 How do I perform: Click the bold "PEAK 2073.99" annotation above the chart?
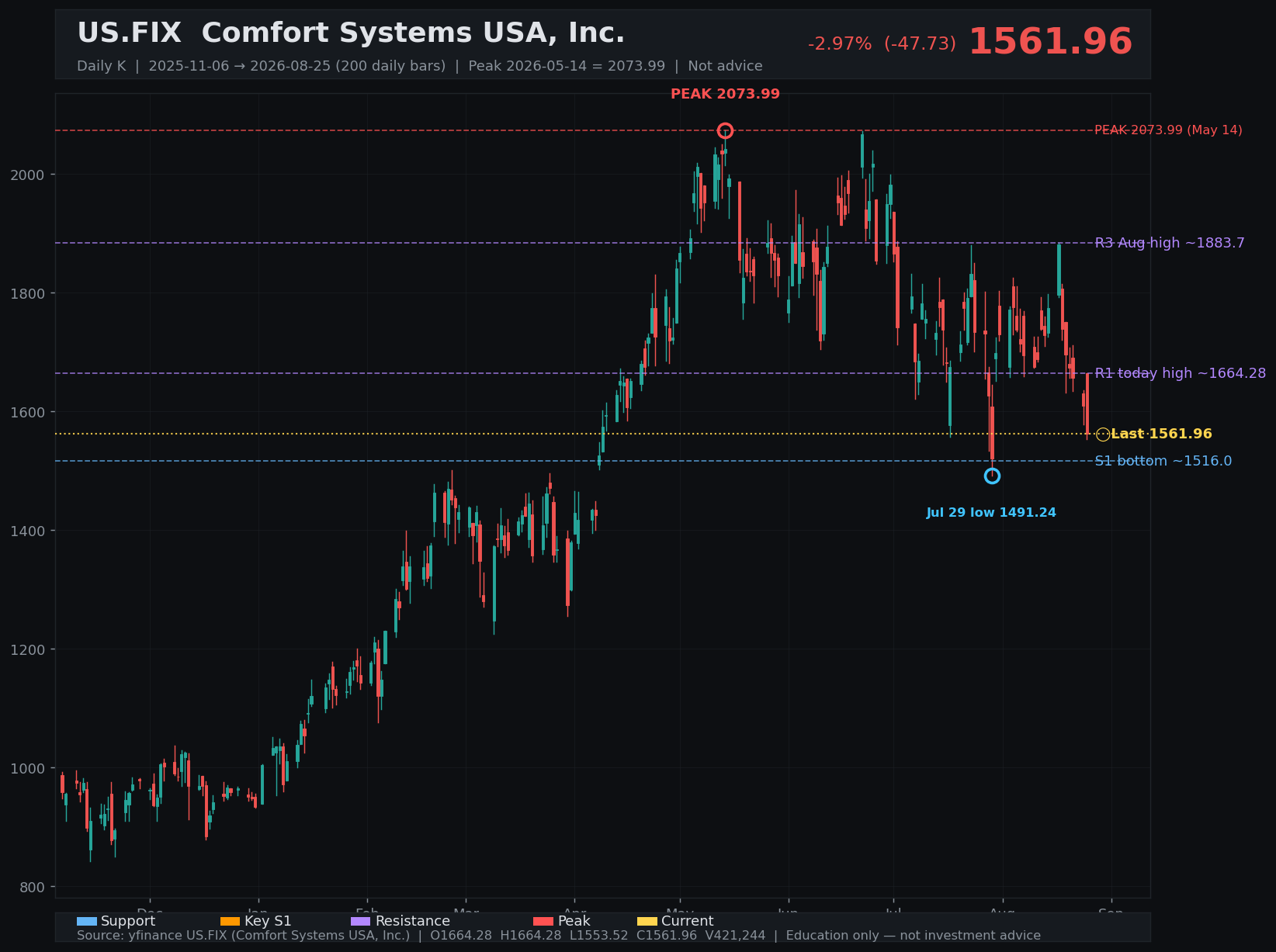[725, 94]
